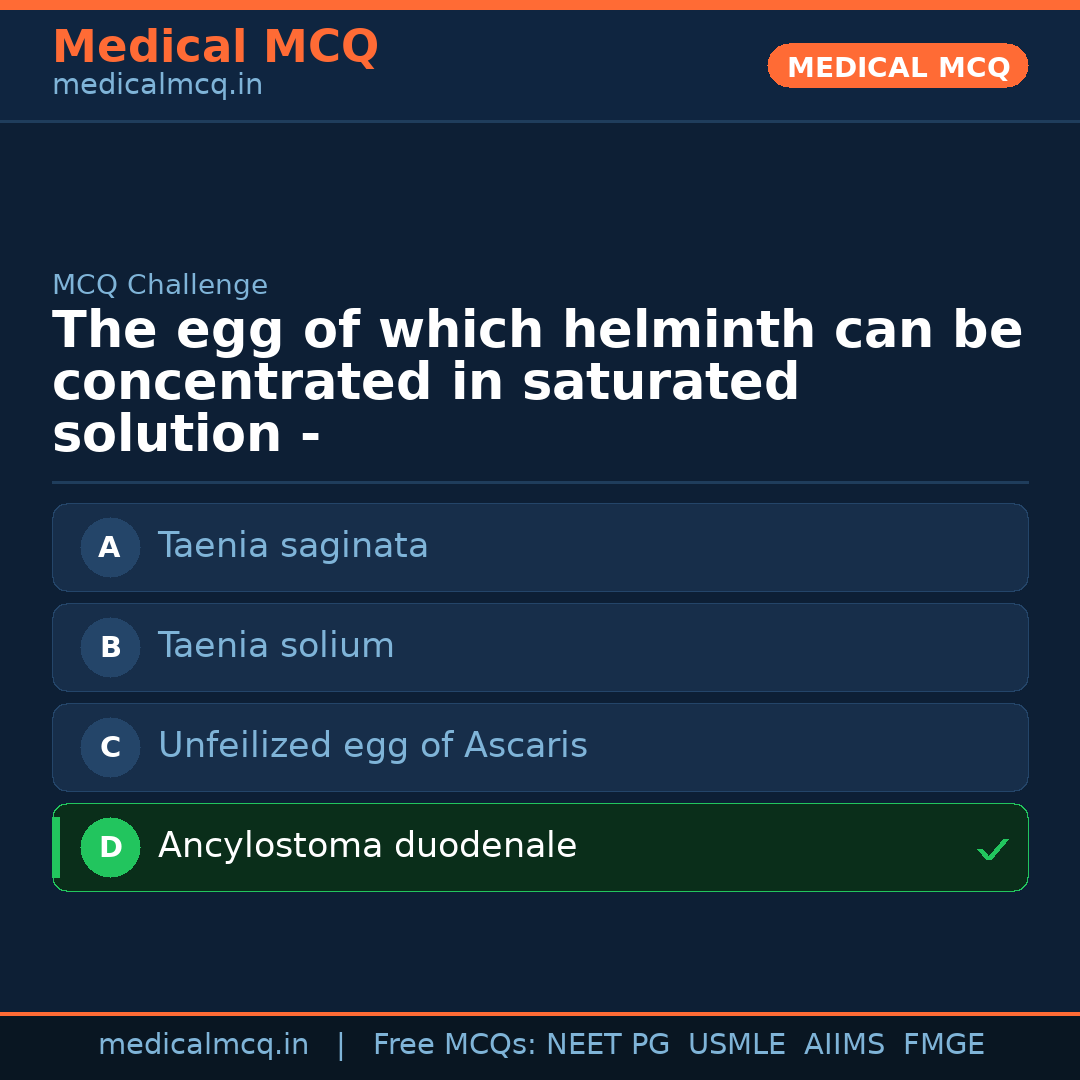Pick the Unfeilized egg of Ascaris text
1080x1080 pixels.
372,746
